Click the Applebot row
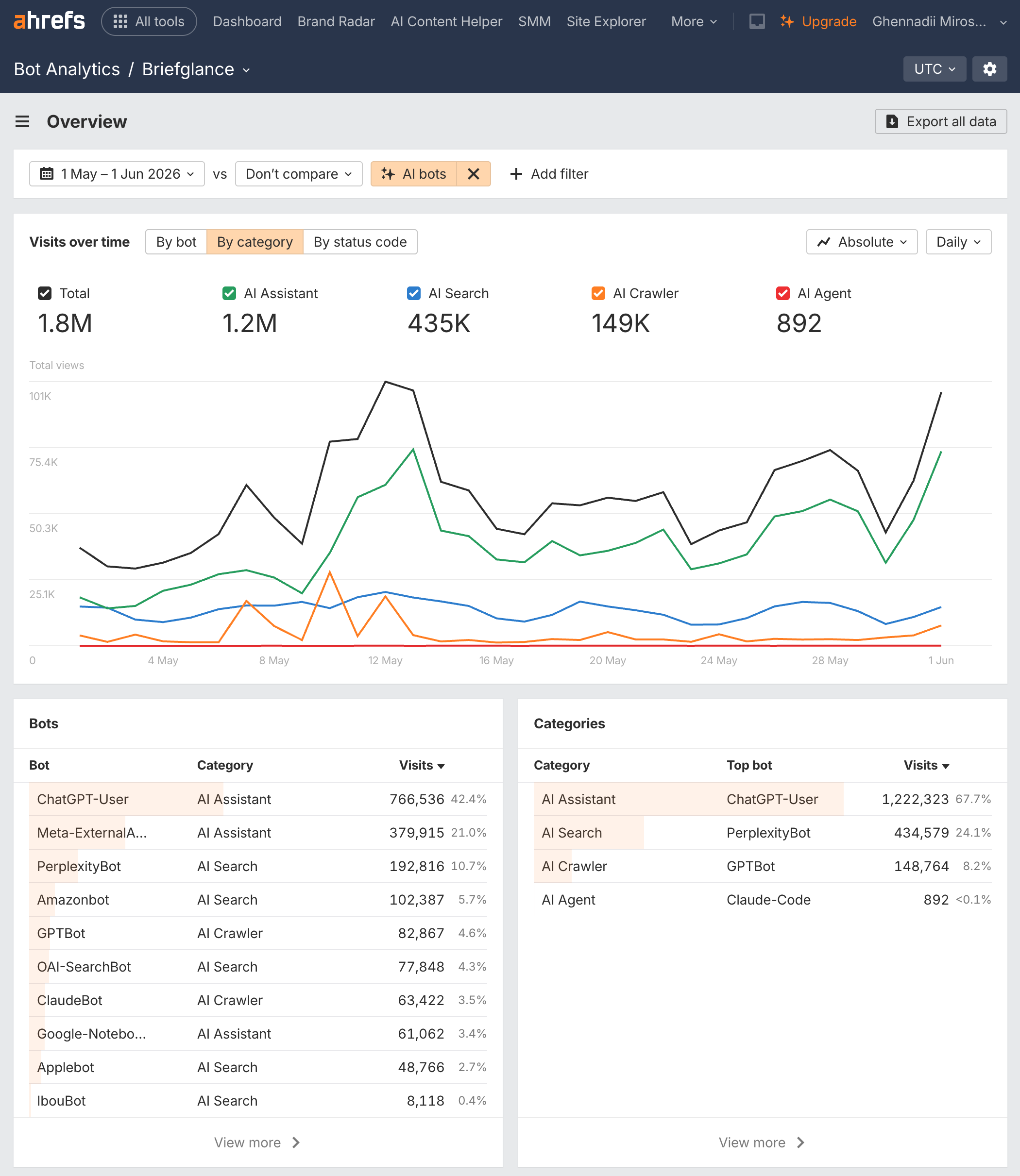Viewport: 1020px width, 1176px height. click(x=258, y=1067)
